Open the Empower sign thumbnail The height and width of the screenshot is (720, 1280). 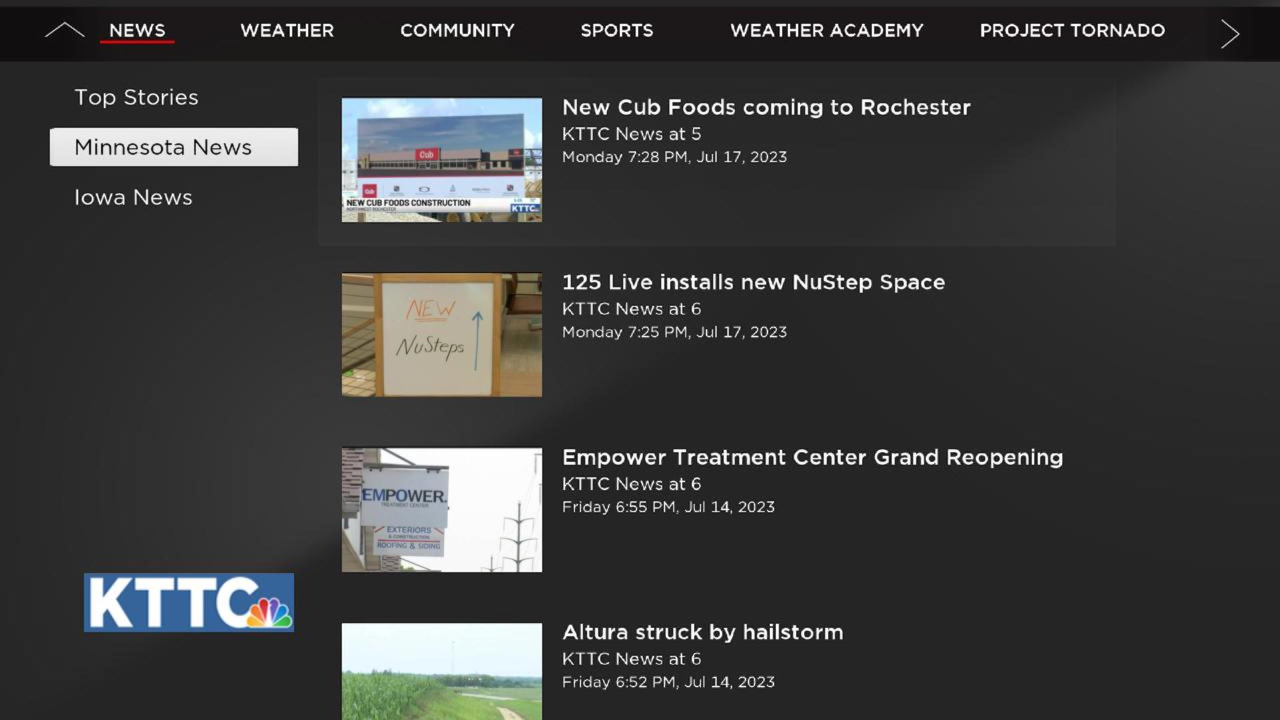pyautogui.click(x=442, y=510)
